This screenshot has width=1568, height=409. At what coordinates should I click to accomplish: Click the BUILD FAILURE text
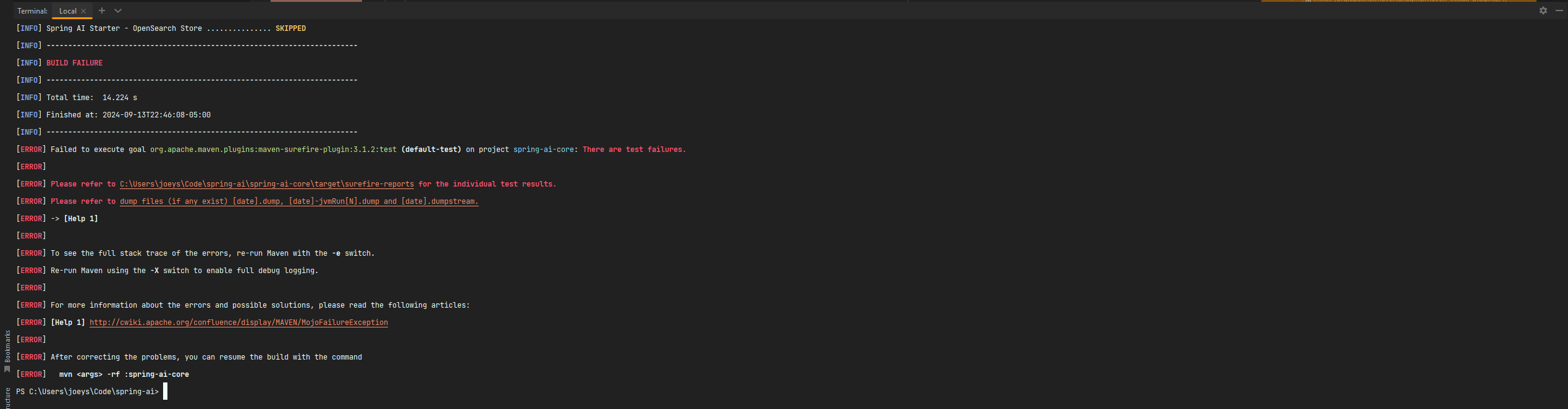click(x=74, y=63)
